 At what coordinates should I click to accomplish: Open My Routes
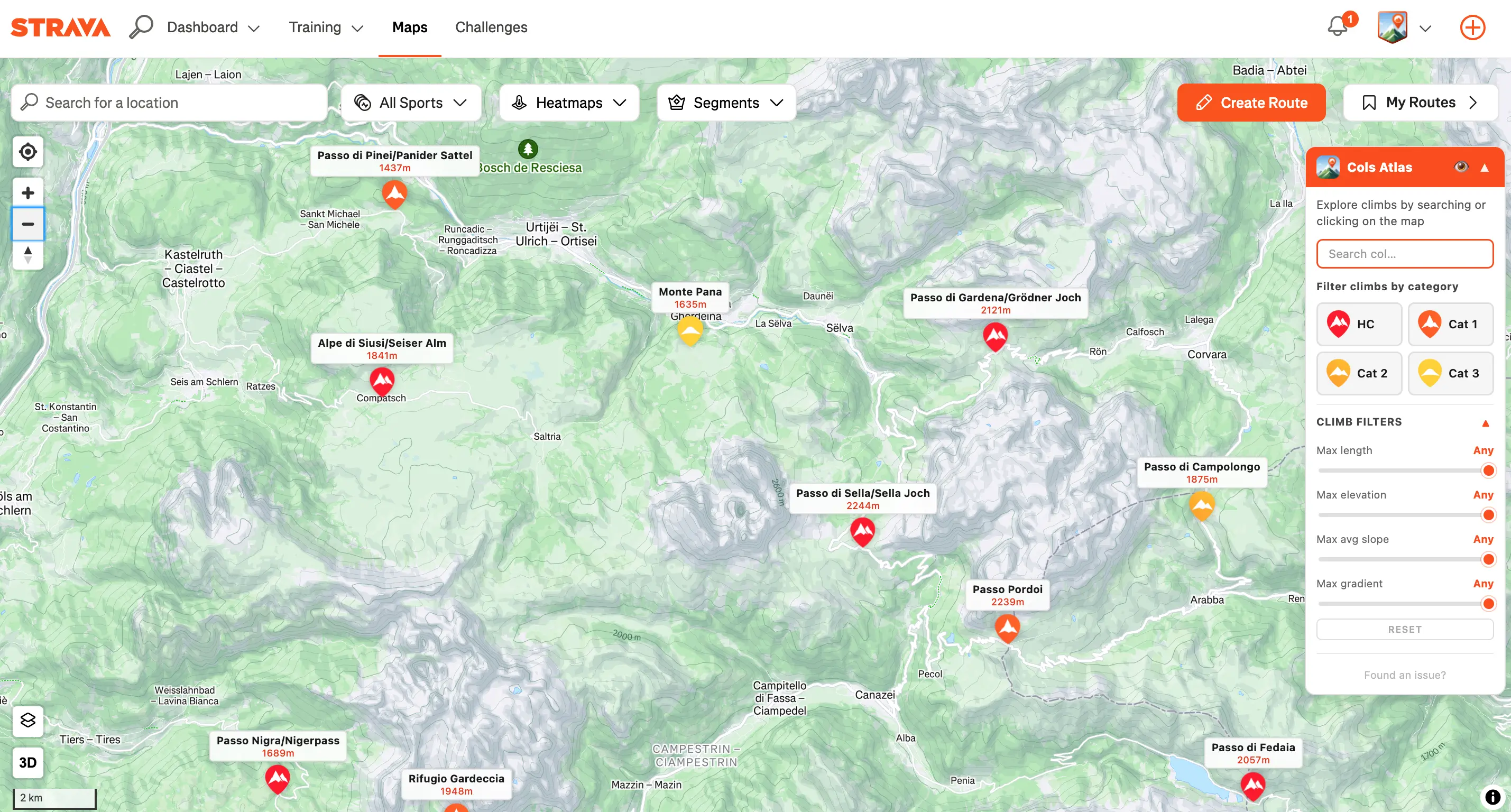coord(1420,103)
